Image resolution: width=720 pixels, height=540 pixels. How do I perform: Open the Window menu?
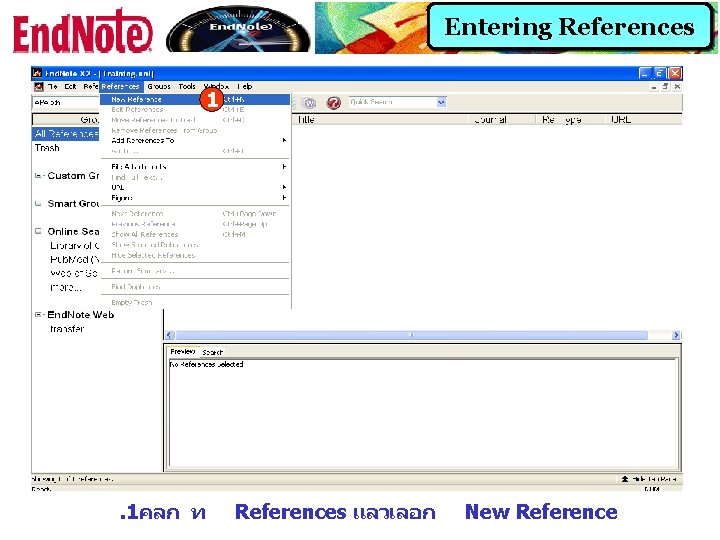click(216, 86)
